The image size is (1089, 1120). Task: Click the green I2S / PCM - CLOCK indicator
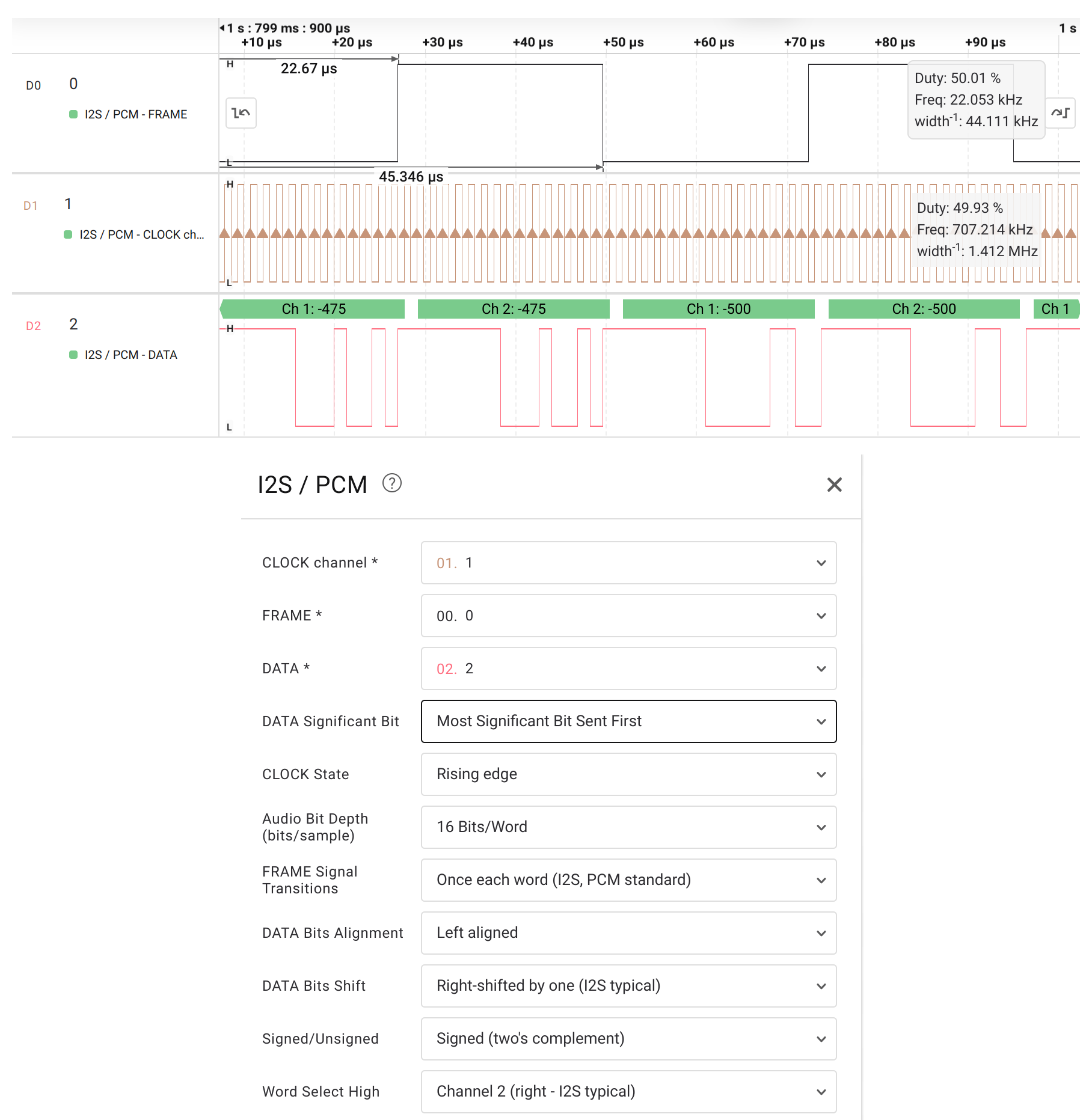[x=69, y=234]
